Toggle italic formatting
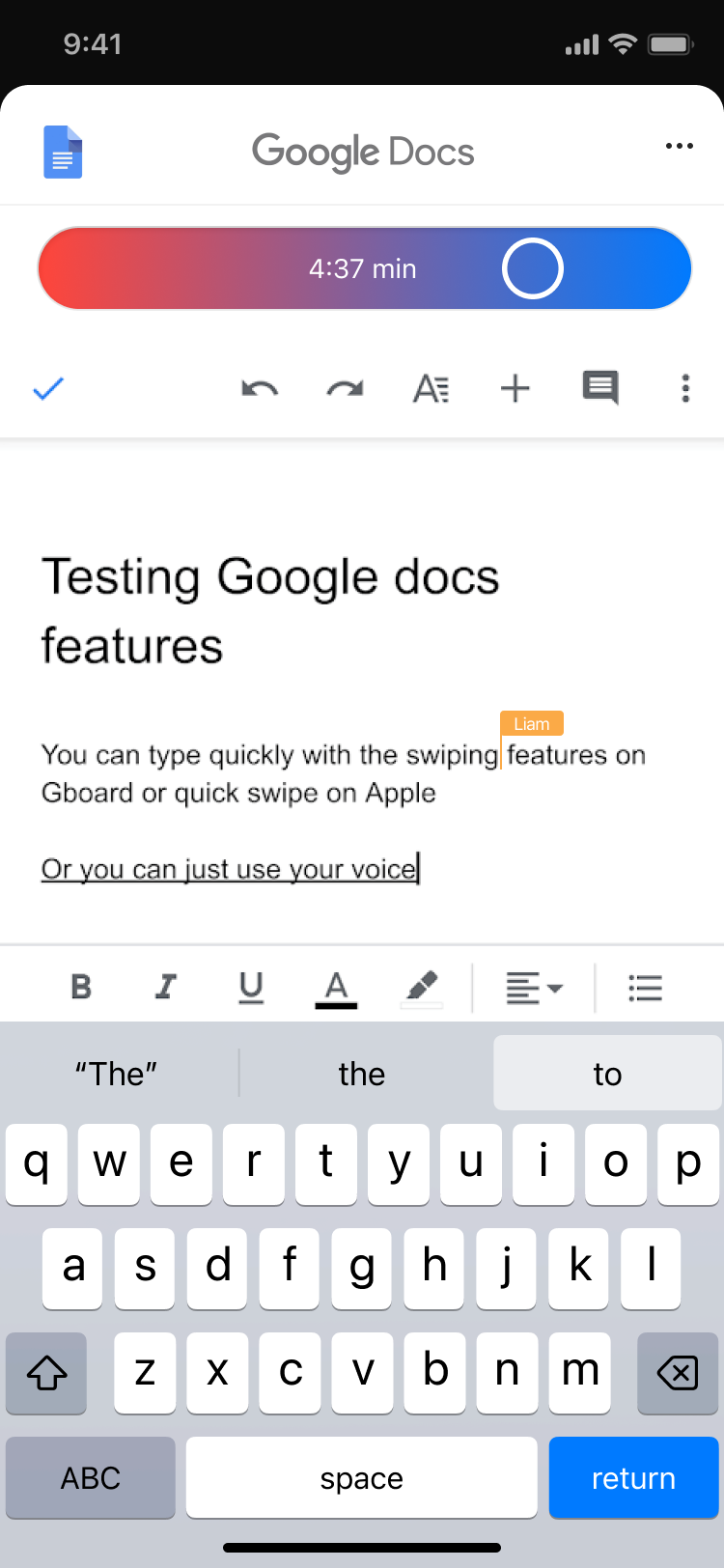The height and width of the screenshot is (1568, 724). click(166, 987)
